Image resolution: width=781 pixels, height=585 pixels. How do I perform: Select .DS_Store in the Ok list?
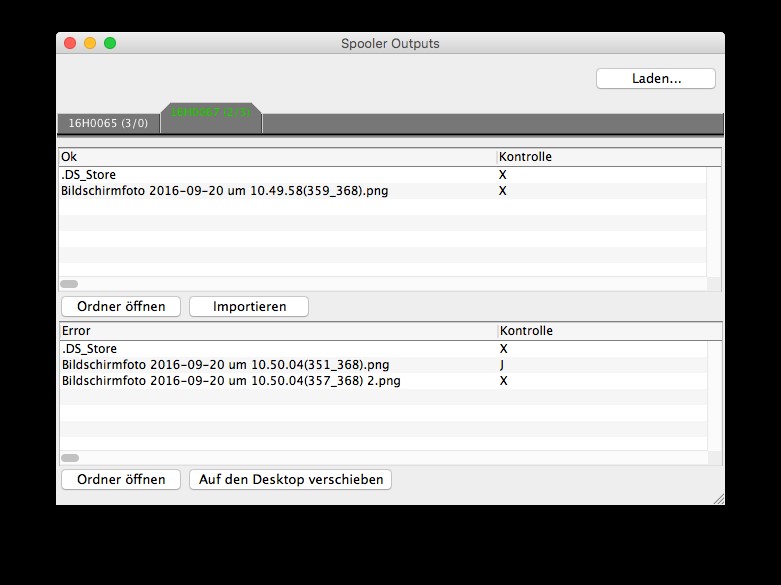click(x=89, y=175)
